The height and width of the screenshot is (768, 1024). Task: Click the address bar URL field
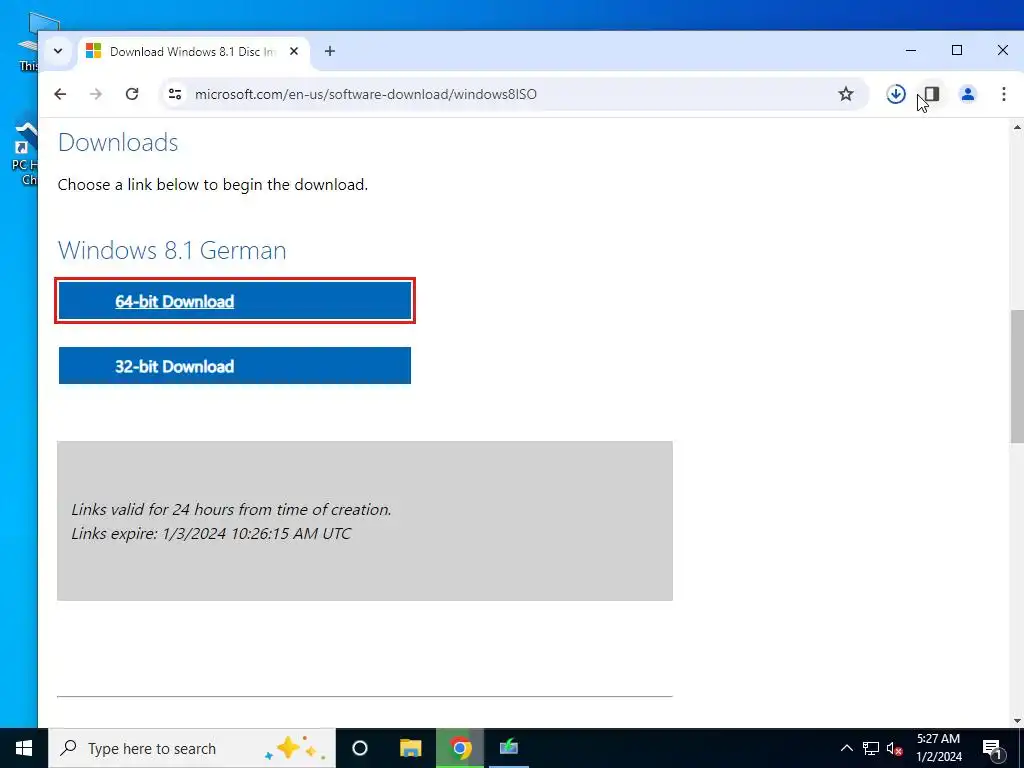click(513, 94)
